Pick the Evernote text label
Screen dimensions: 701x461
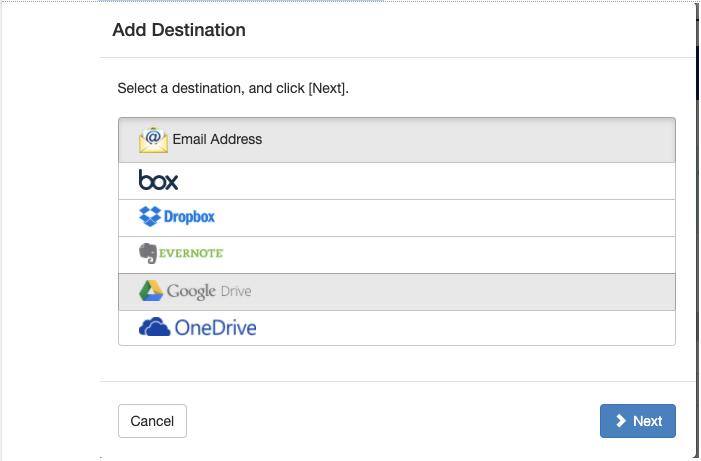pos(191,253)
